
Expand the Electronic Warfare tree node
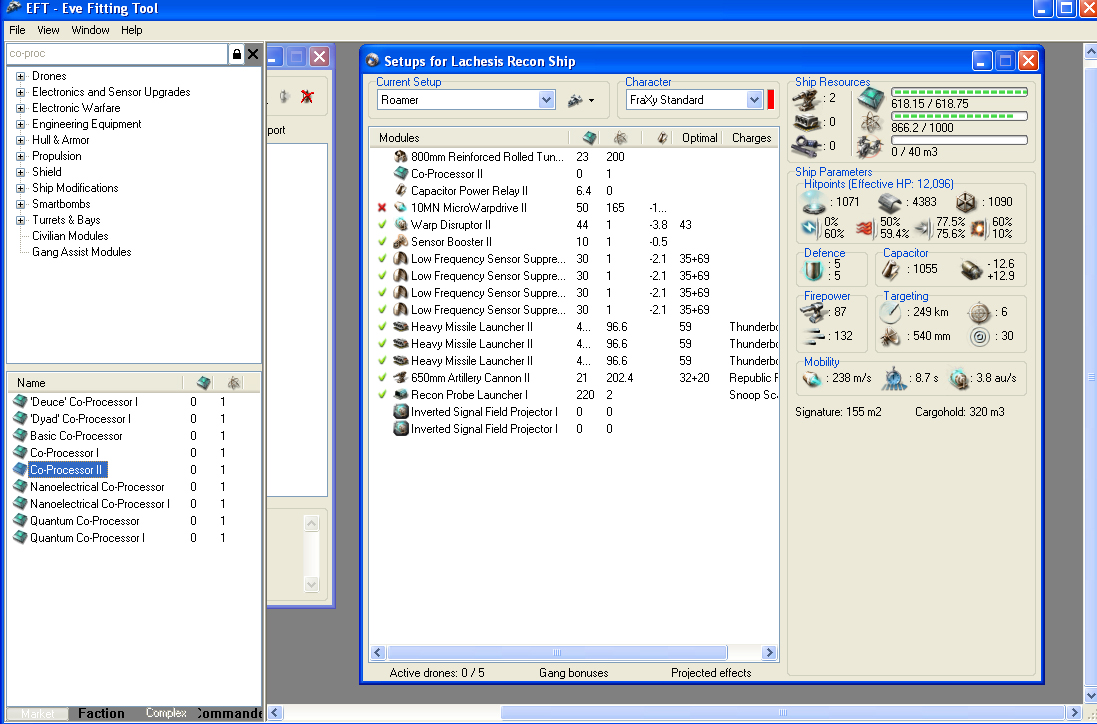(21, 108)
